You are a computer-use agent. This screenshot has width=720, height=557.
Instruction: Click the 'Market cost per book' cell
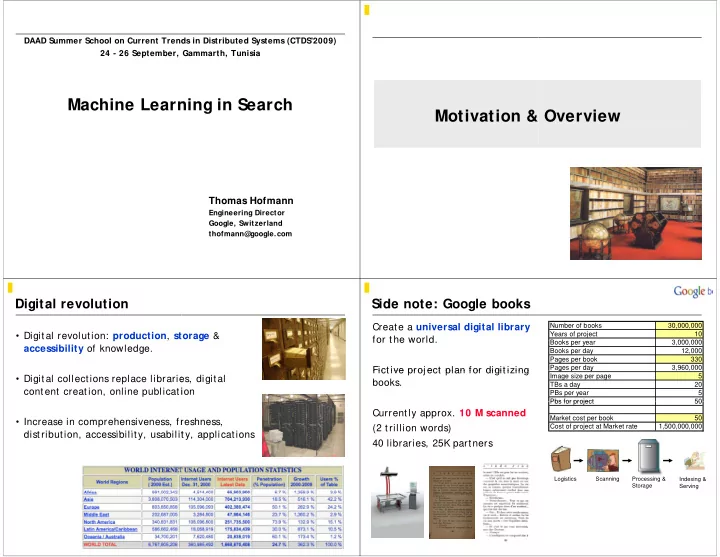(602, 418)
